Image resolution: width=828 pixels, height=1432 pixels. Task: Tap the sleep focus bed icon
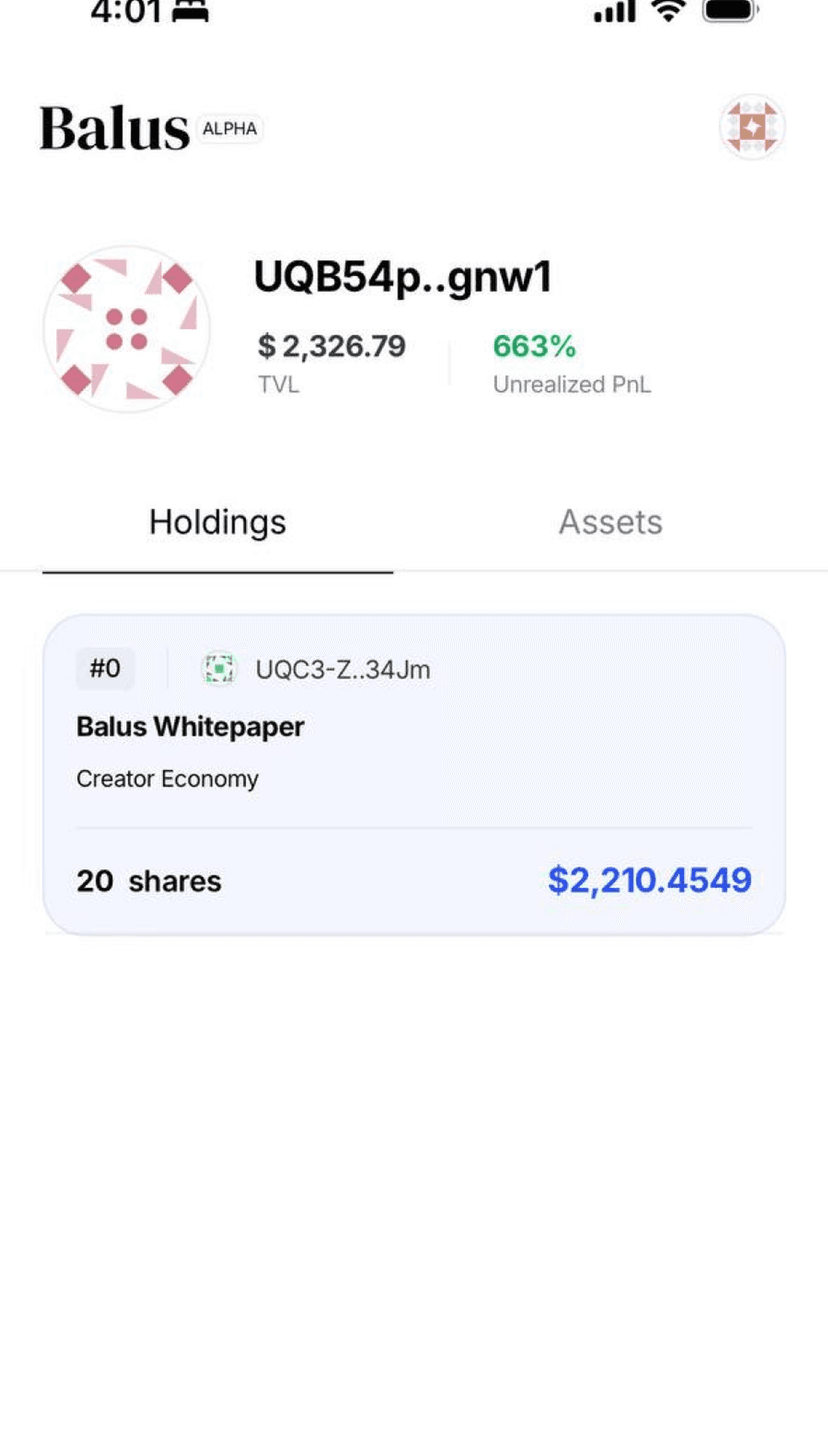(190, 12)
